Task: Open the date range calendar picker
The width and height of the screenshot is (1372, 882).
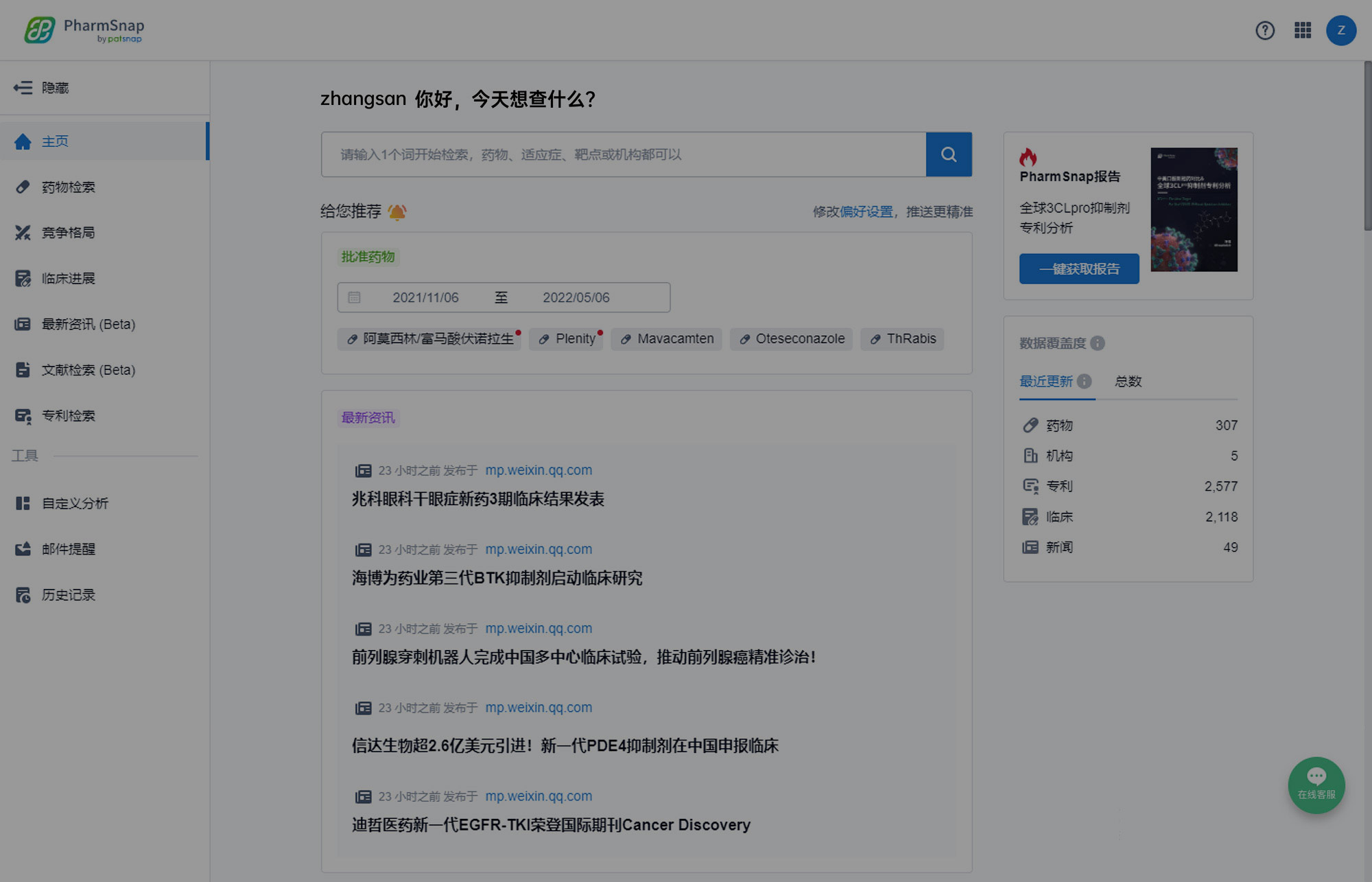Action: (x=354, y=298)
